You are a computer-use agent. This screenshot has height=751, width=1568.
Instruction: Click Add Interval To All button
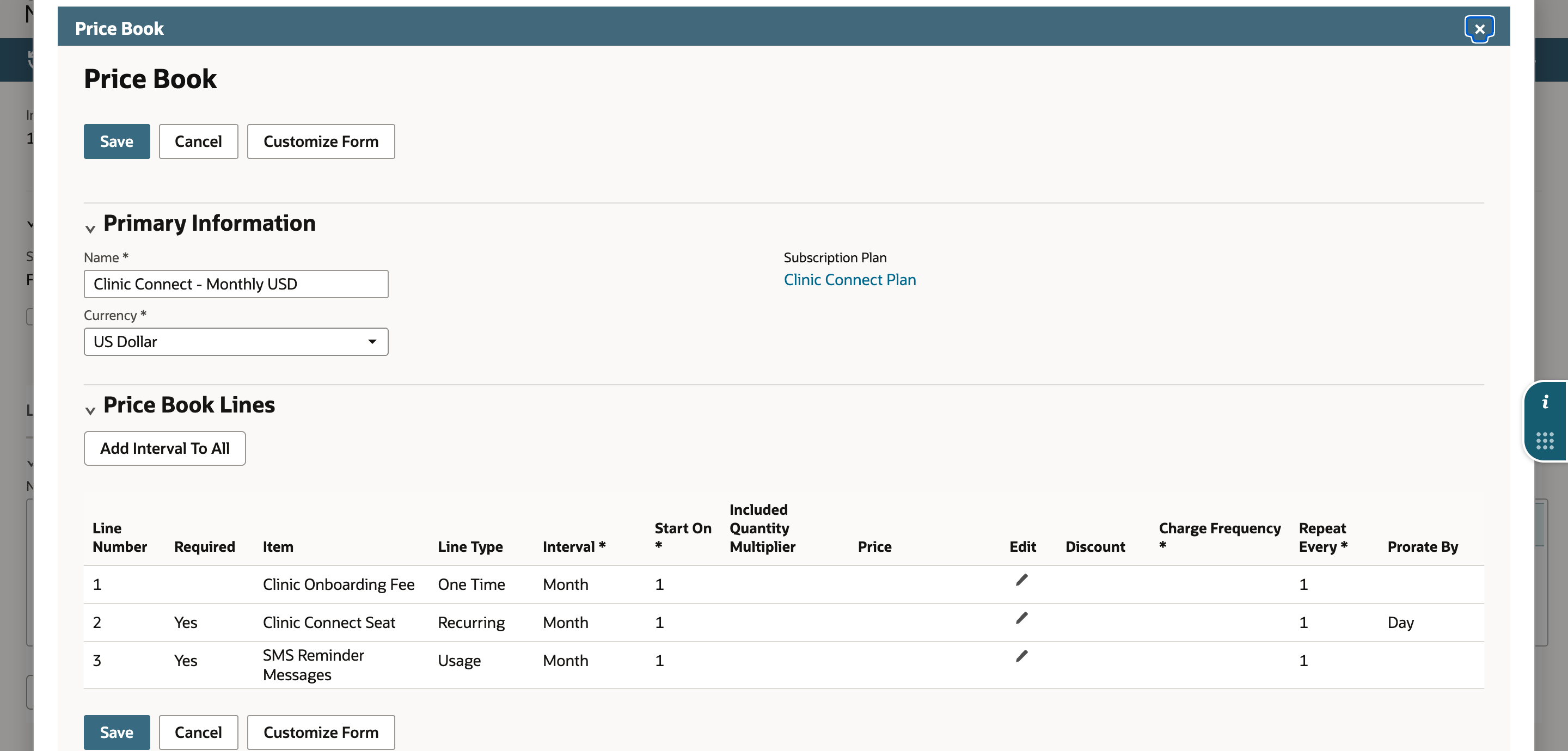[x=165, y=448]
